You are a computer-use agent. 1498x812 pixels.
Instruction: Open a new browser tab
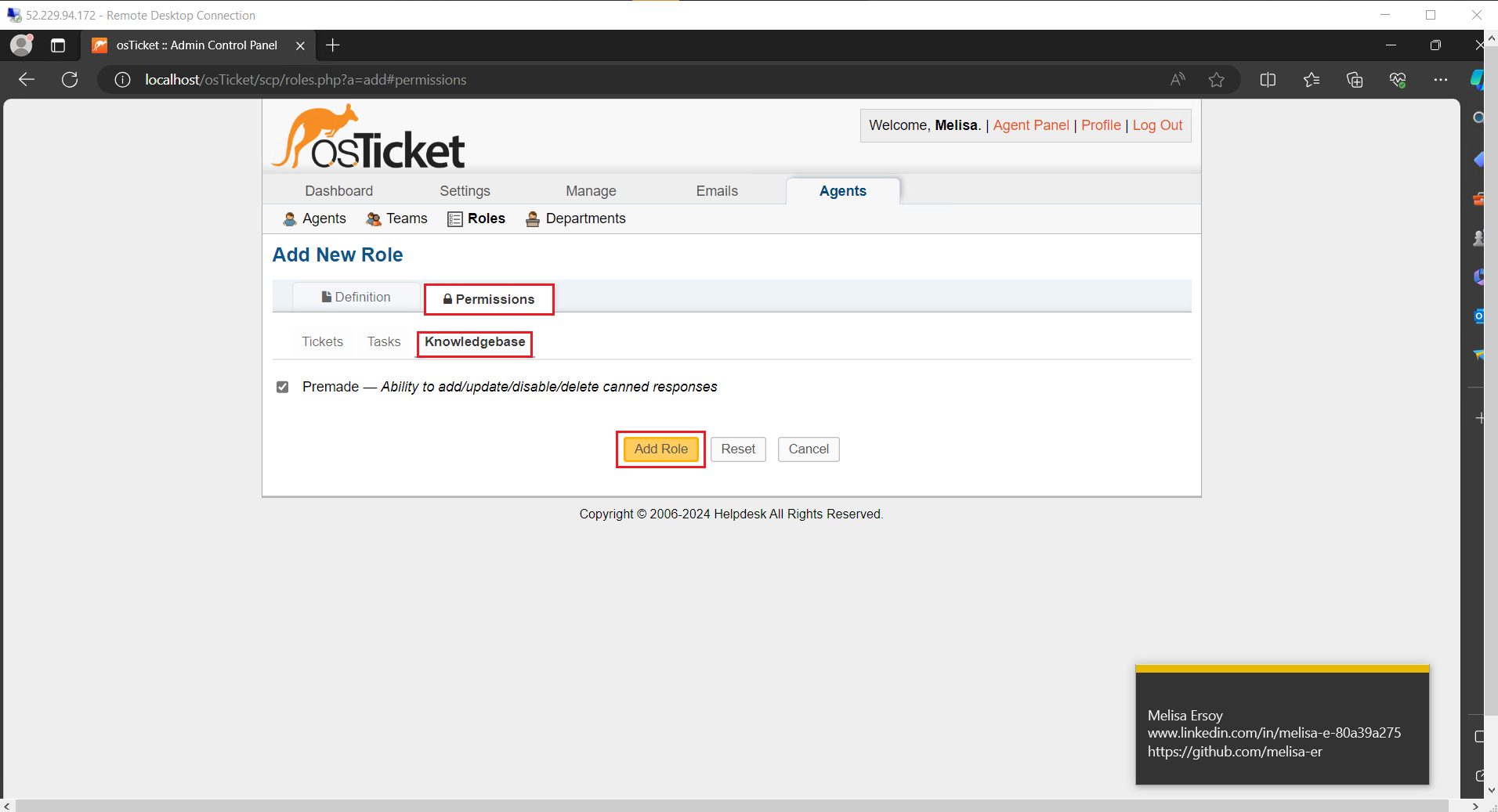click(x=333, y=45)
